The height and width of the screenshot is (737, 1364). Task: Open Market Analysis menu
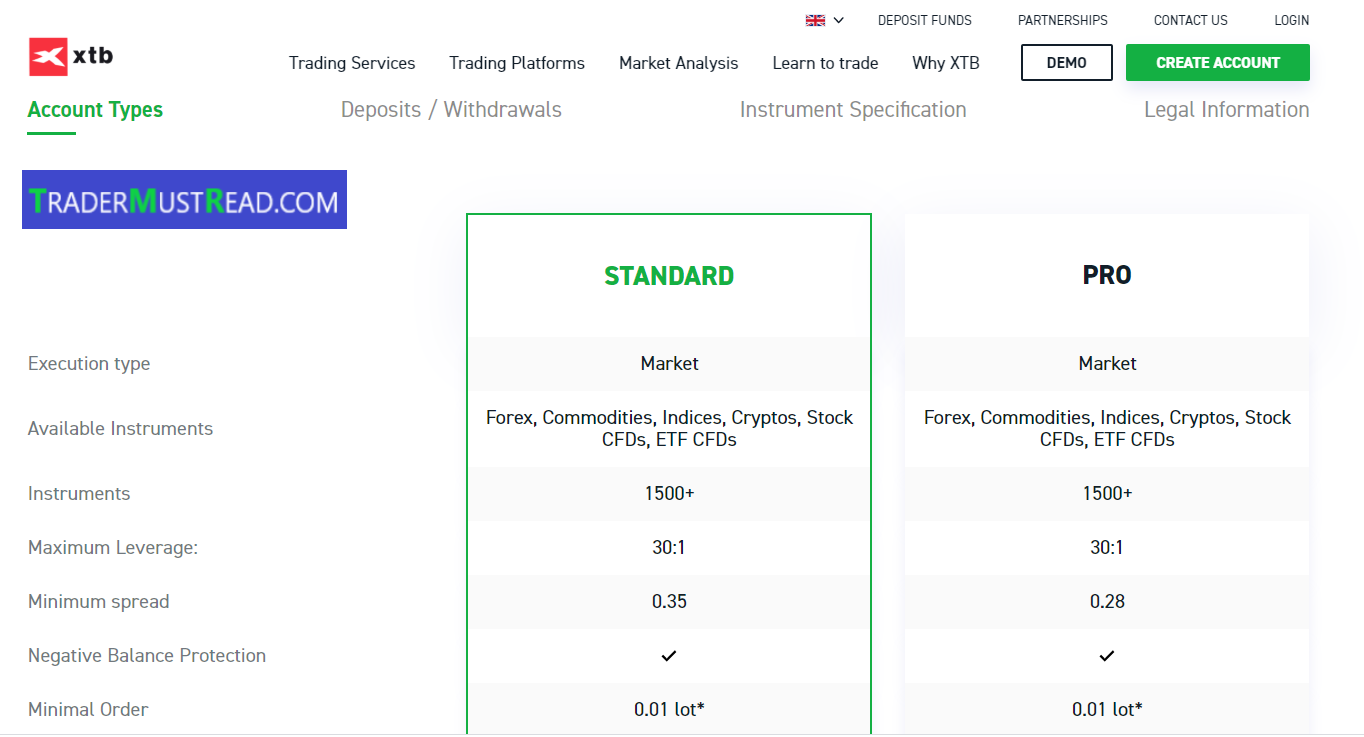point(678,63)
